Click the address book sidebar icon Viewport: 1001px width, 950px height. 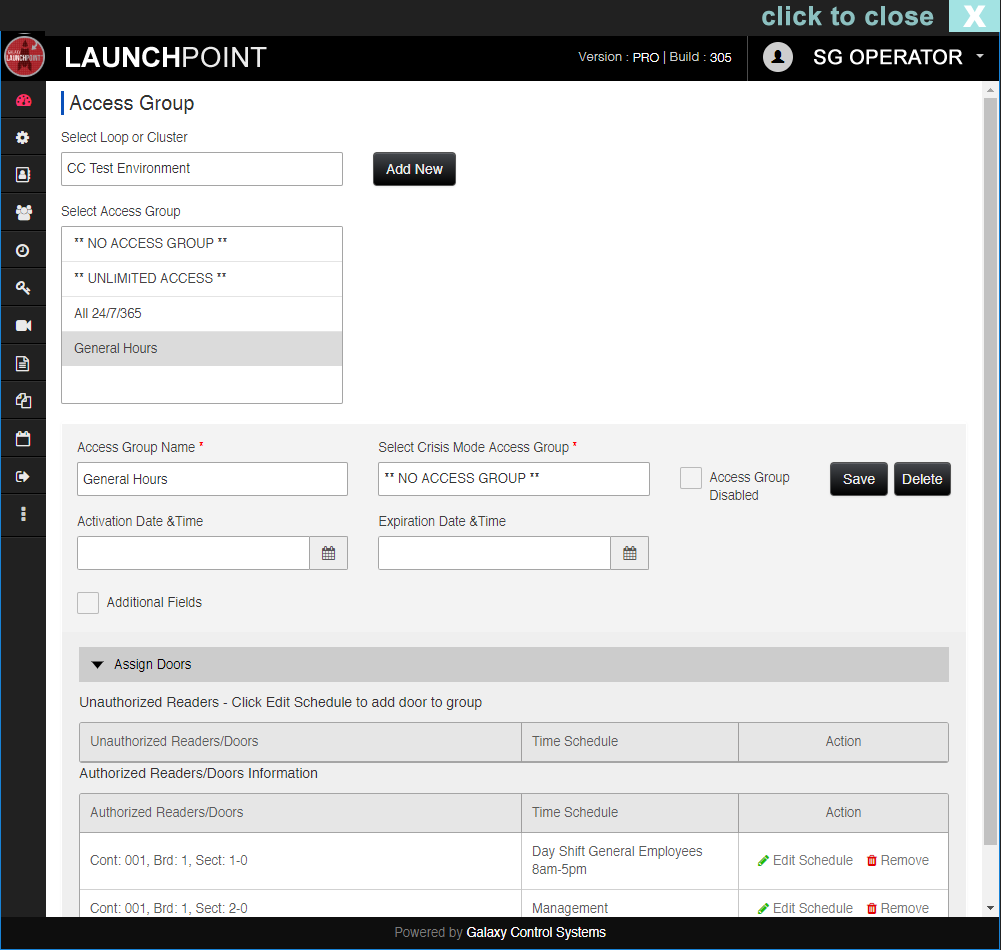[23, 174]
